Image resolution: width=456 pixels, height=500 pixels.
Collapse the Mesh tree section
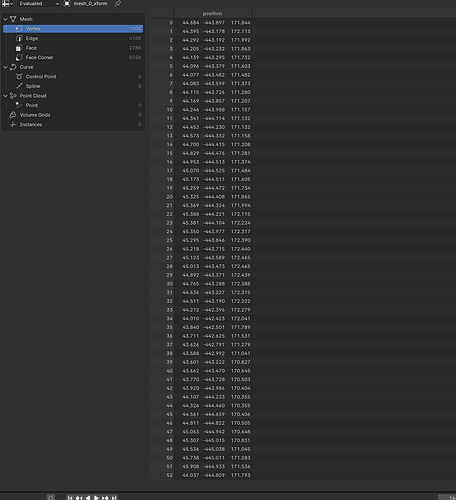point(5,19)
